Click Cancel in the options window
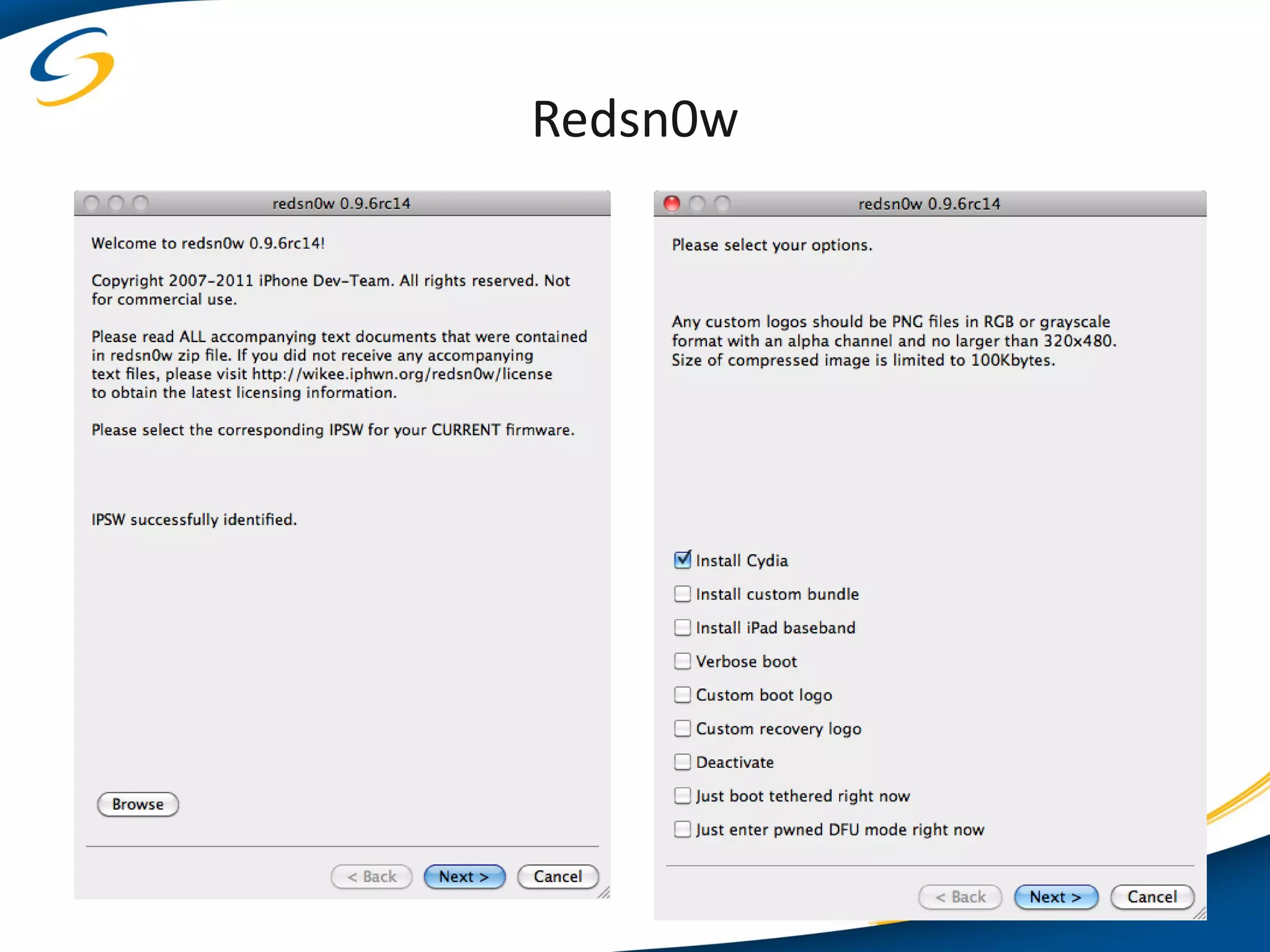Screen dimensions: 1270x952 click(1152, 897)
